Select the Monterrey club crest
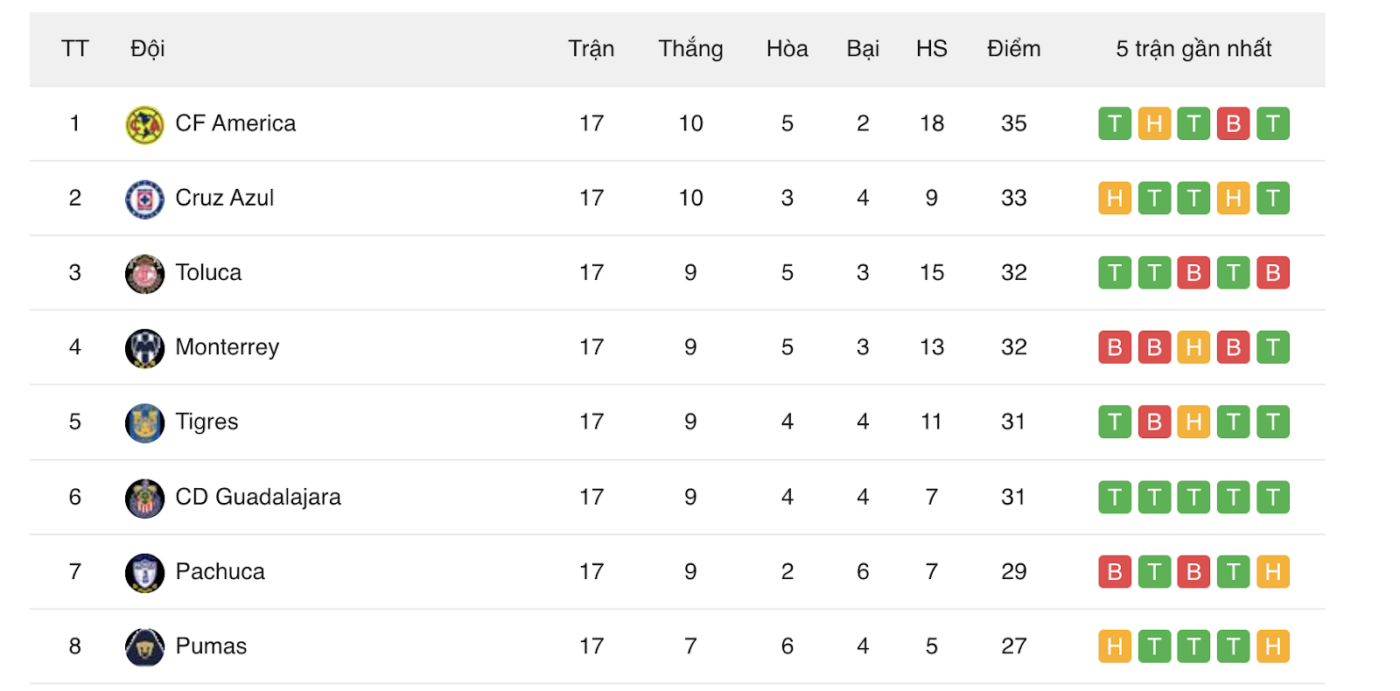 pyautogui.click(x=145, y=348)
